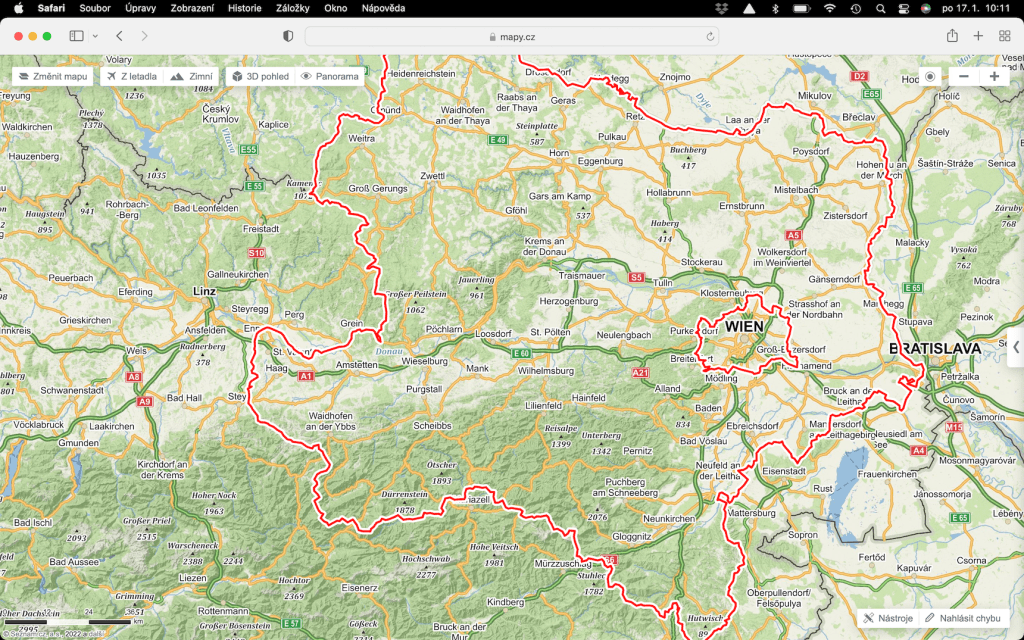
Task: Click the mapy.cz address bar
Action: pyautogui.click(x=512, y=36)
